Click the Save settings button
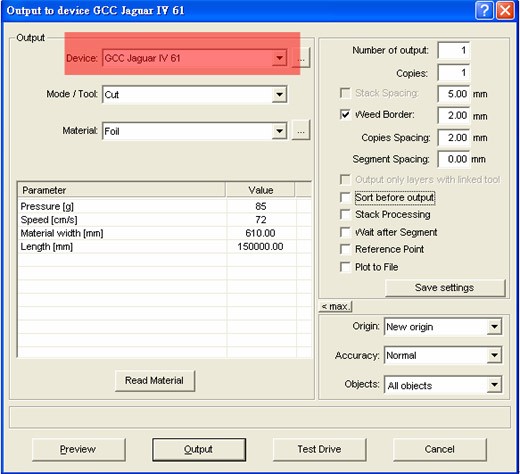This screenshot has height=474, width=520. click(445, 288)
